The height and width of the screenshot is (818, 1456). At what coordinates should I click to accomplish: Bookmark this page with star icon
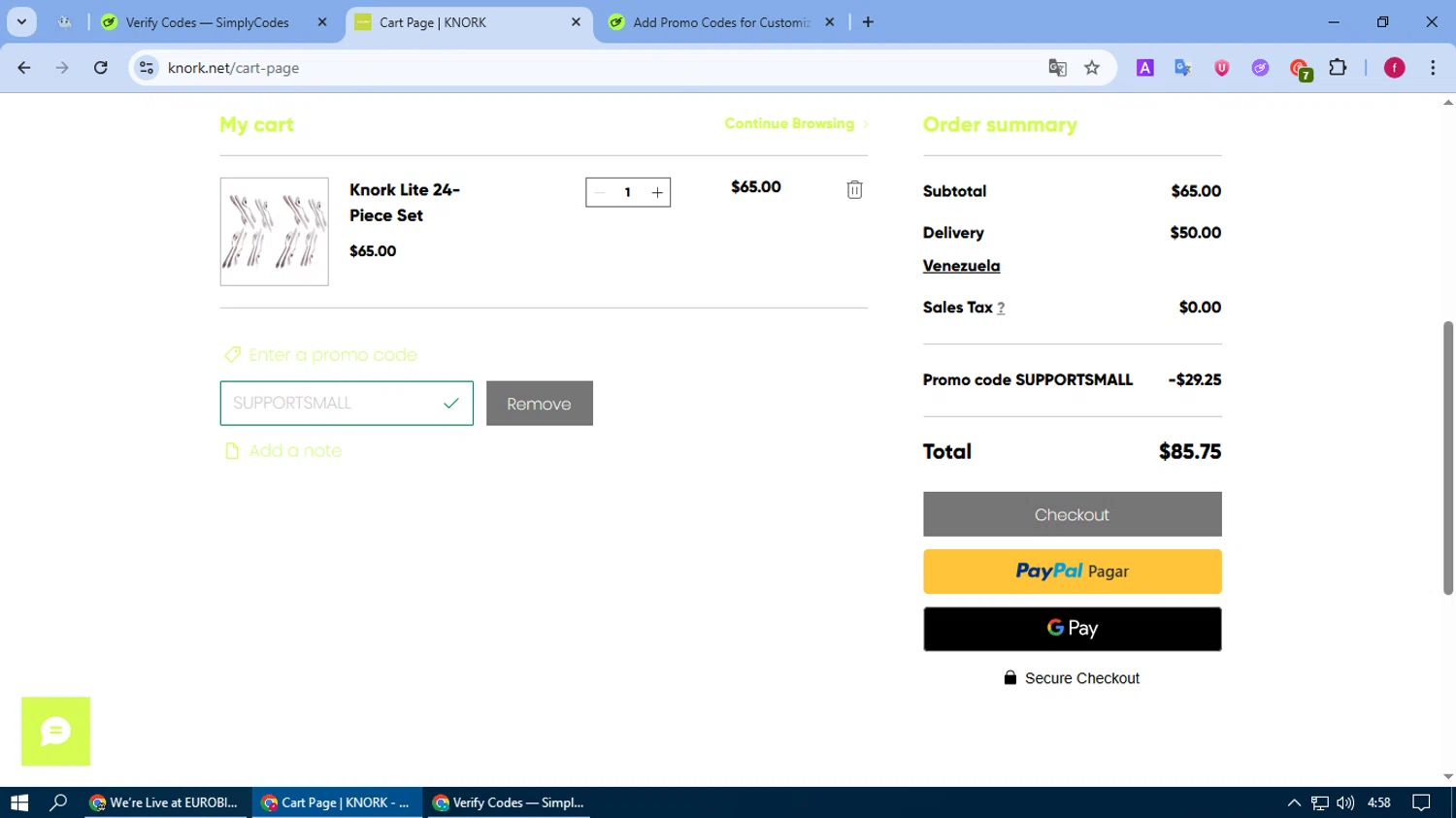click(1092, 68)
